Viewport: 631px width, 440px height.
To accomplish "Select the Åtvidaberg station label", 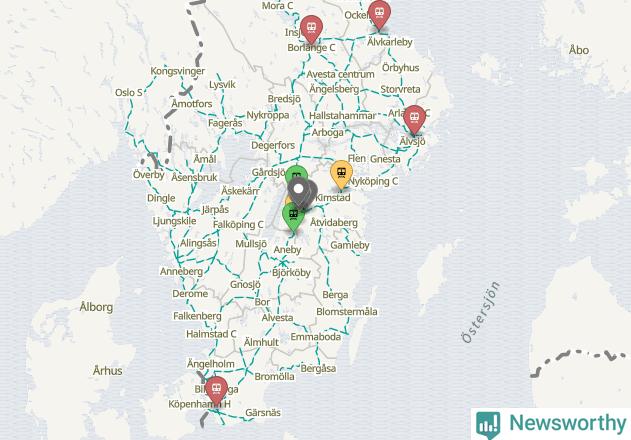I will [334, 223].
